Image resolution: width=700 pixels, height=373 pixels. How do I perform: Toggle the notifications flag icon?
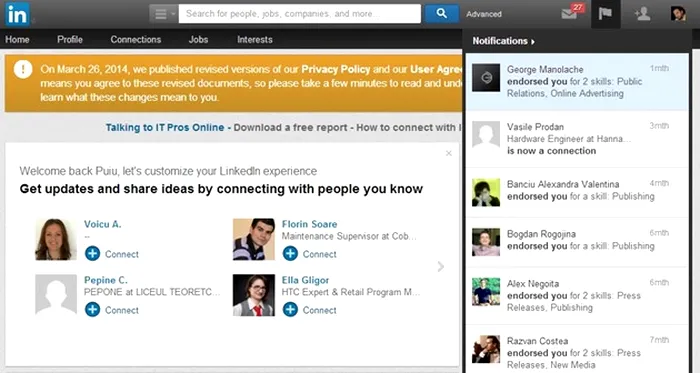(605, 14)
